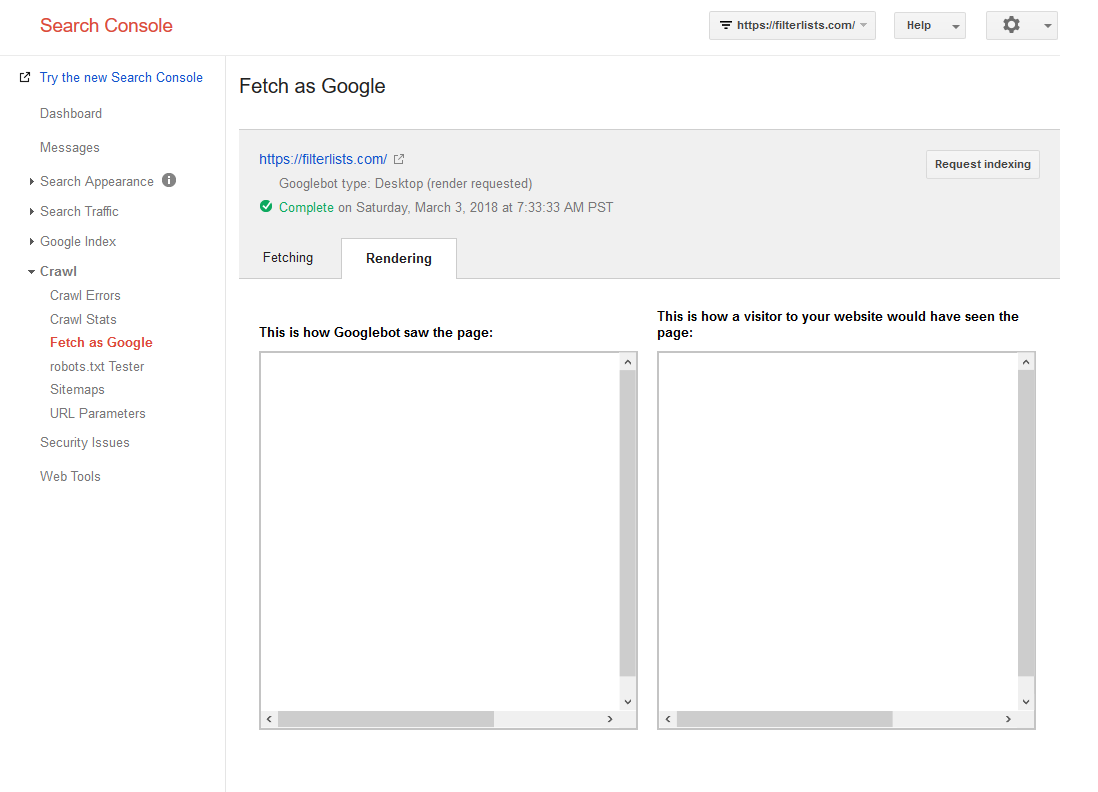The height and width of the screenshot is (792, 1098).
Task: Click the visitor view vertical scrollbar track
Action: coord(1026,523)
